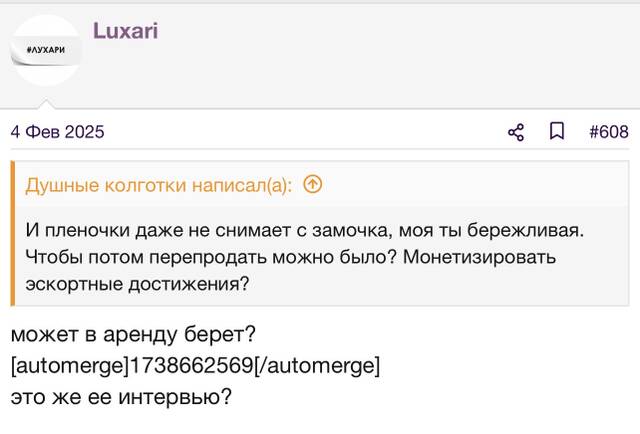Share post #608 via share icon

516,132
